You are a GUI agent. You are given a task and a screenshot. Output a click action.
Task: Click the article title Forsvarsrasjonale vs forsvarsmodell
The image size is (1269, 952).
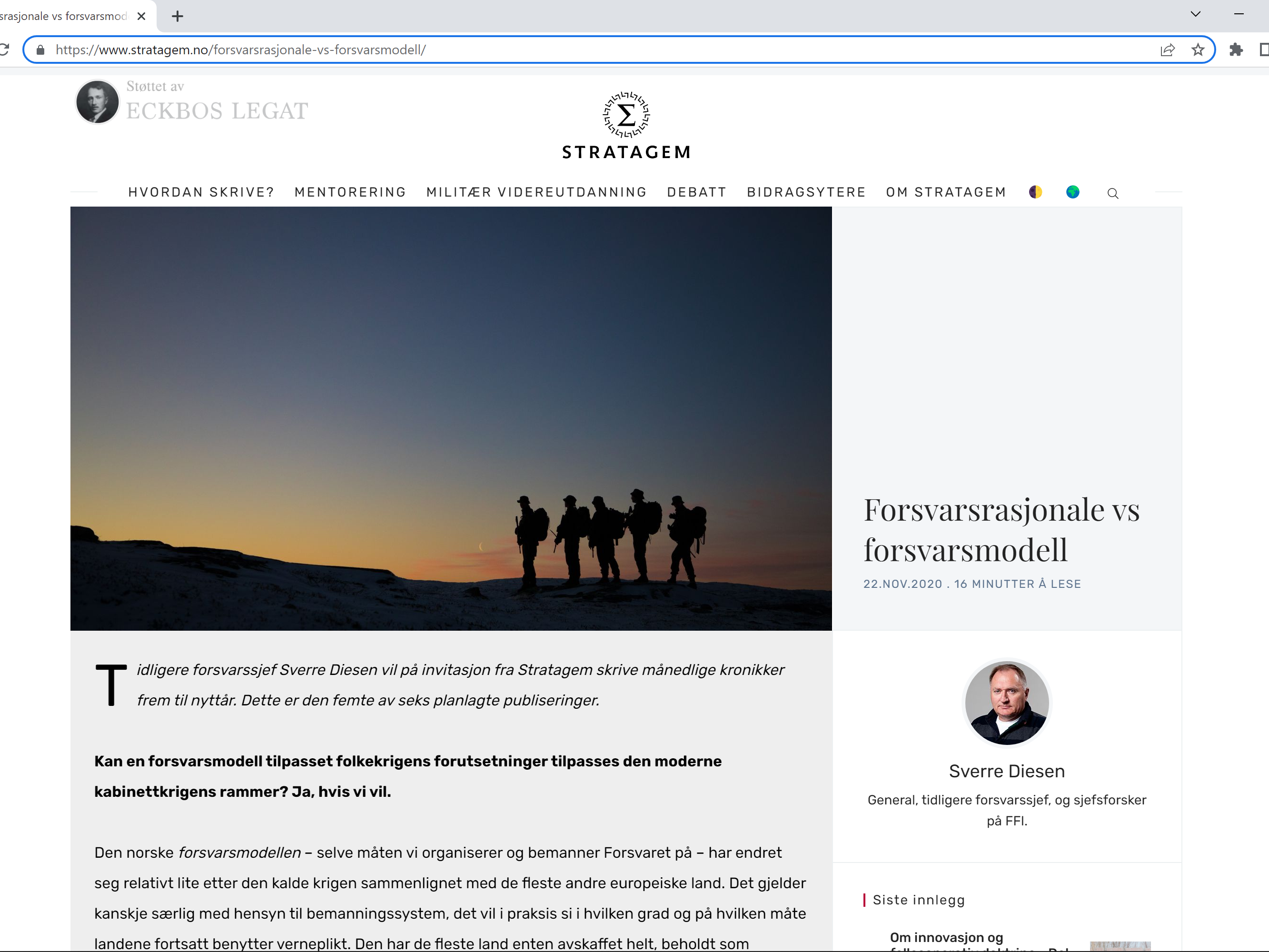pos(1001,530)
